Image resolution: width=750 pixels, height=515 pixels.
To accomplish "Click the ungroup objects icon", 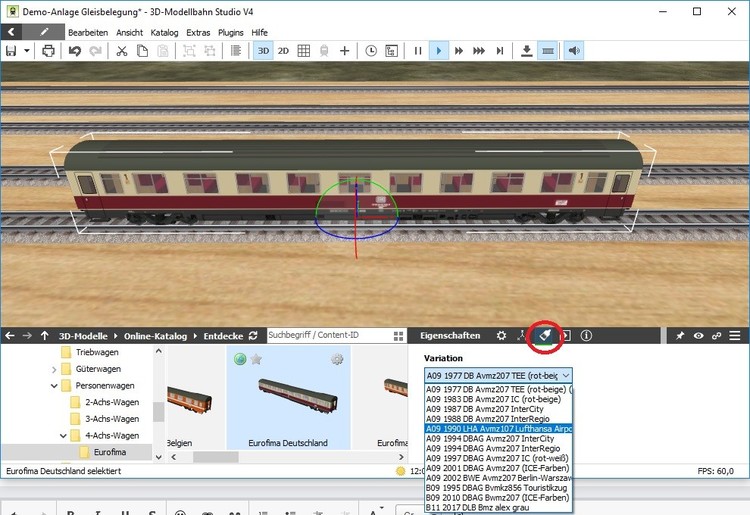I will click(x=210, y=51).
